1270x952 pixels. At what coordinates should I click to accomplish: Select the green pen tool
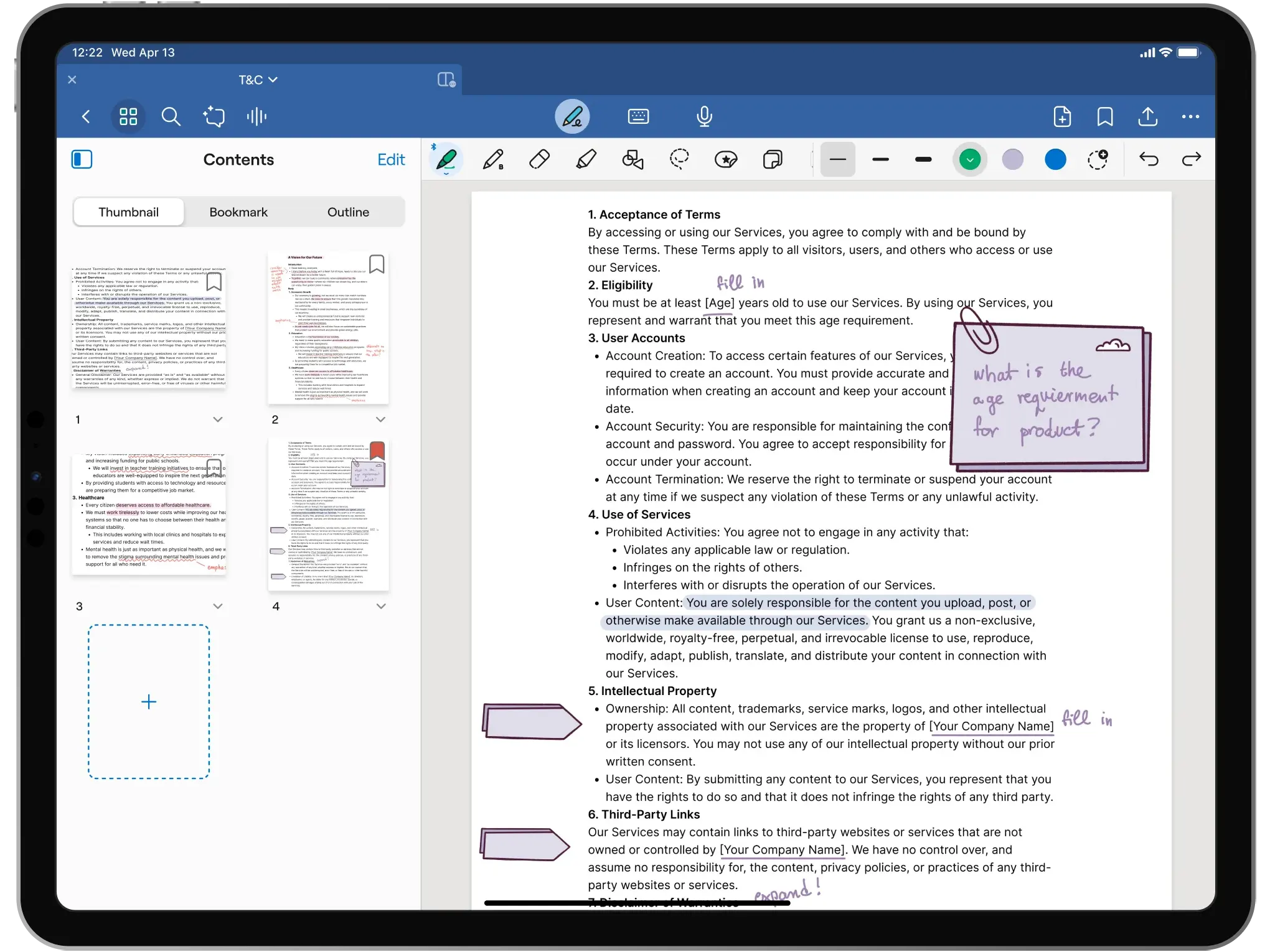pyautogui.click(x=446, y=160)
